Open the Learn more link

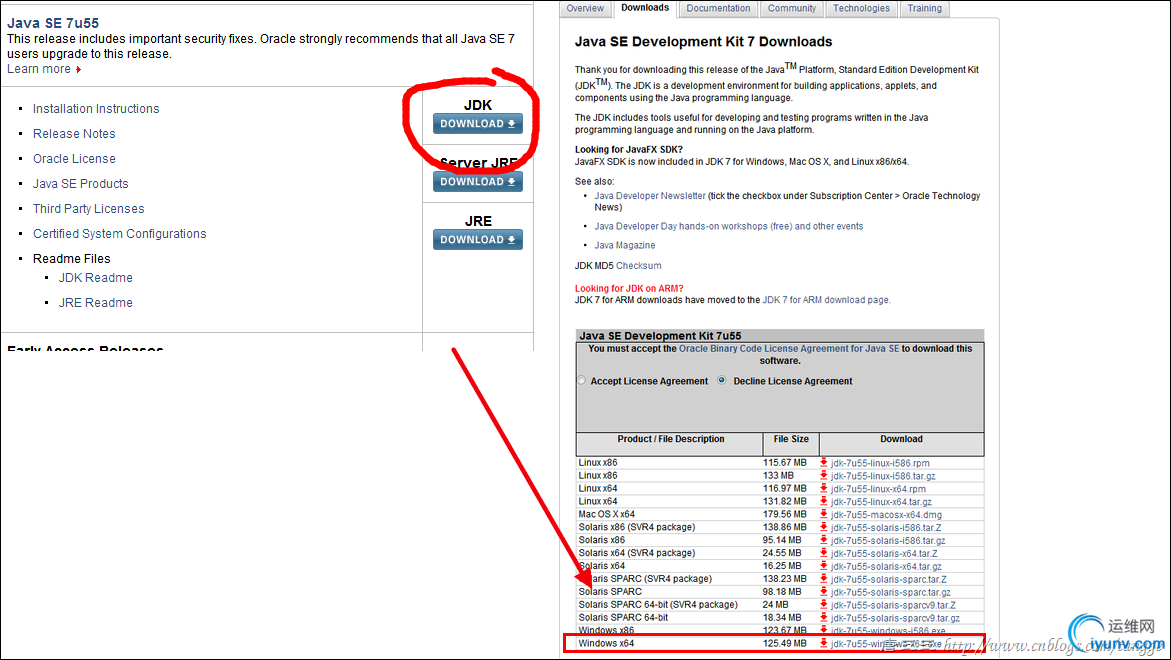coord(39,69)
